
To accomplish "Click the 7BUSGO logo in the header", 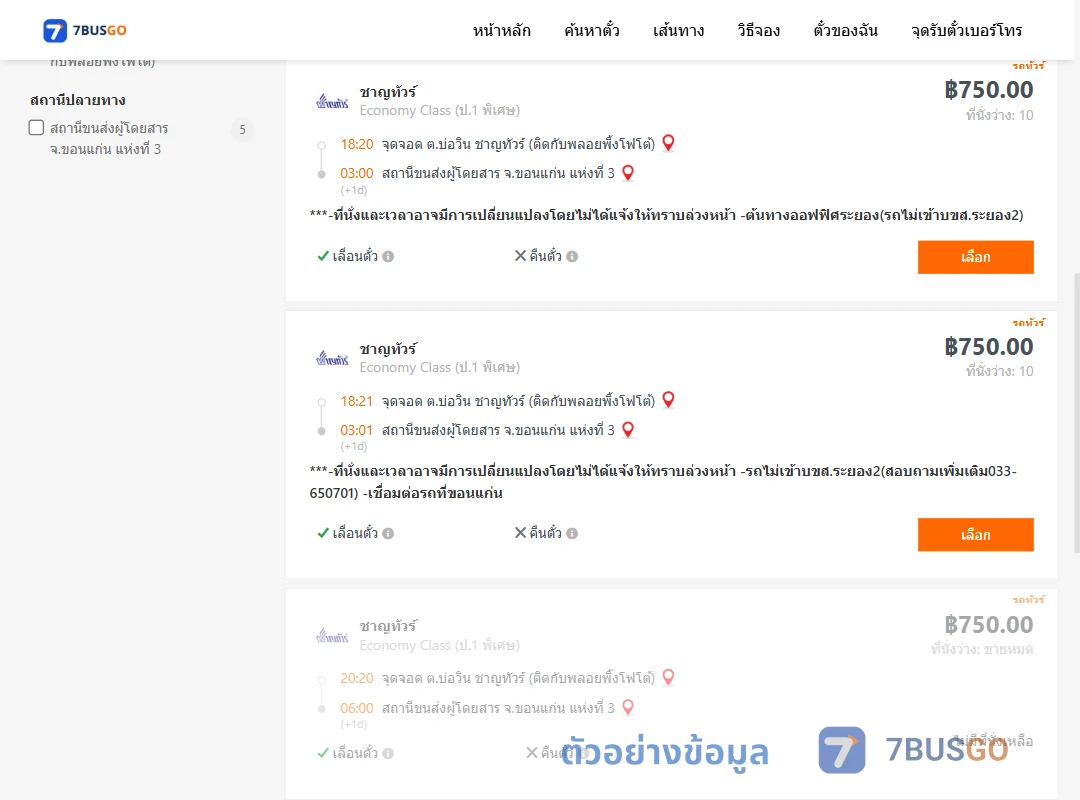I will pos(85,30).
